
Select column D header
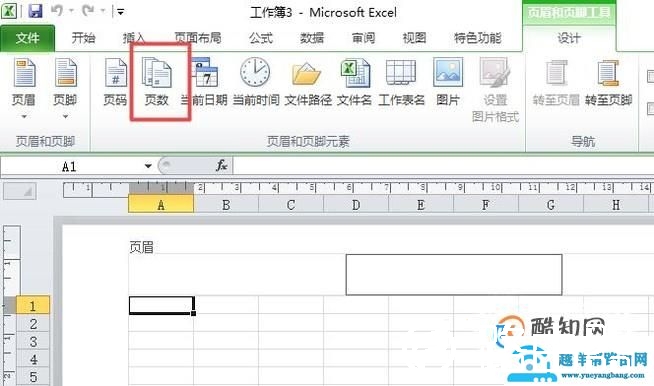pos(356,204)
